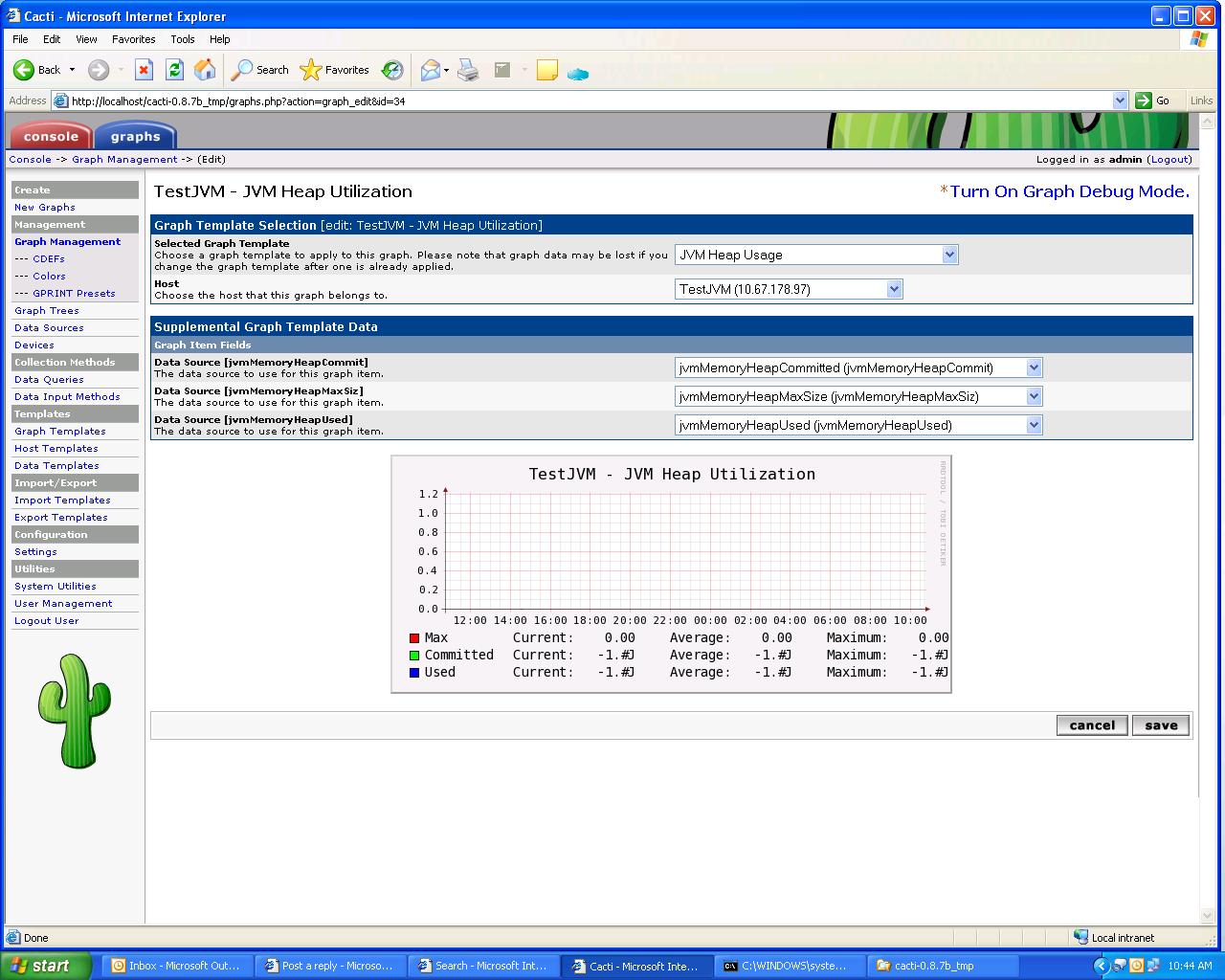Open the Back button history arrow

(x=72, y=70)
